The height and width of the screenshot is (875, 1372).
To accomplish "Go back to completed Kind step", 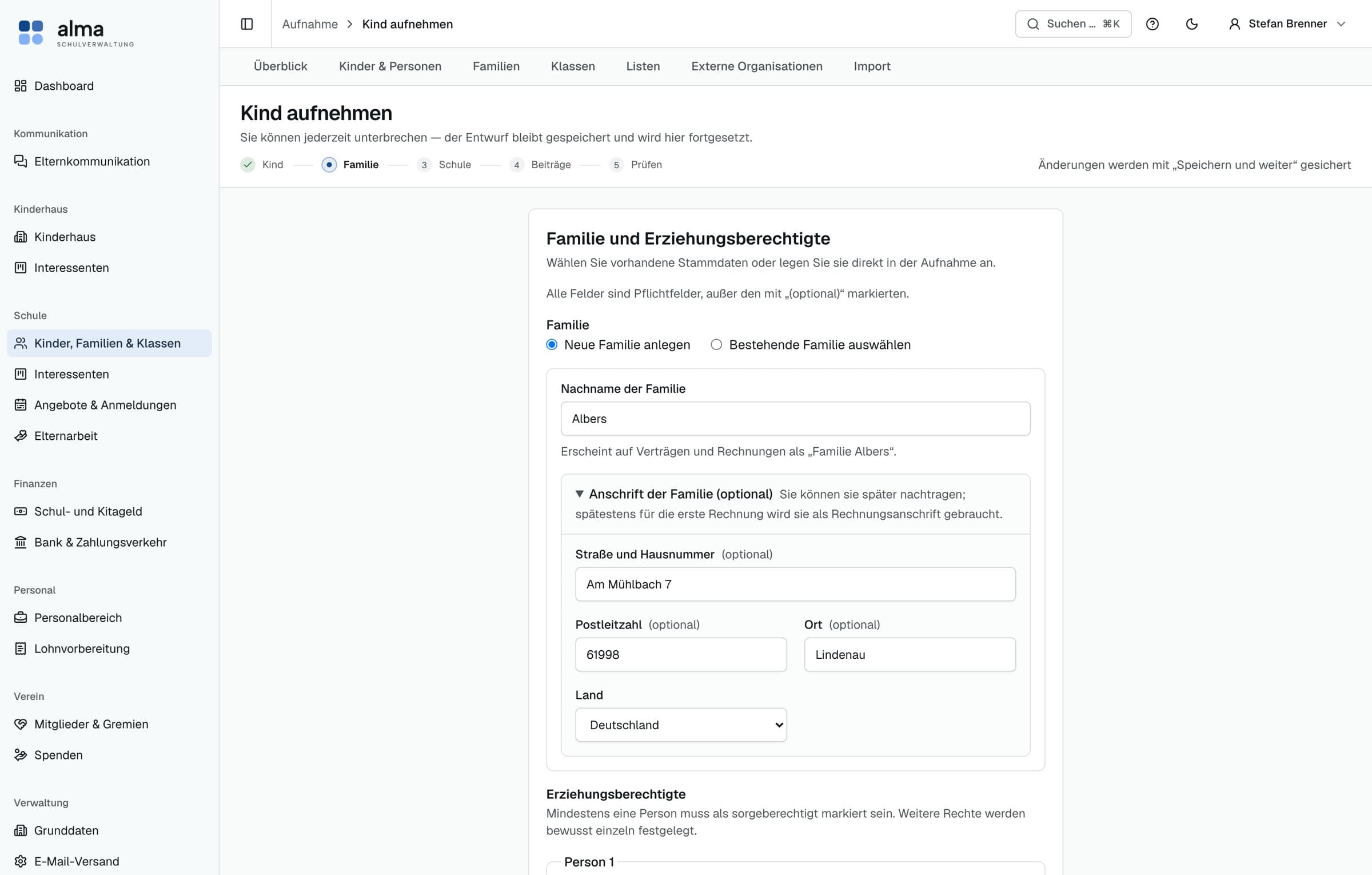I will [262, 165].
